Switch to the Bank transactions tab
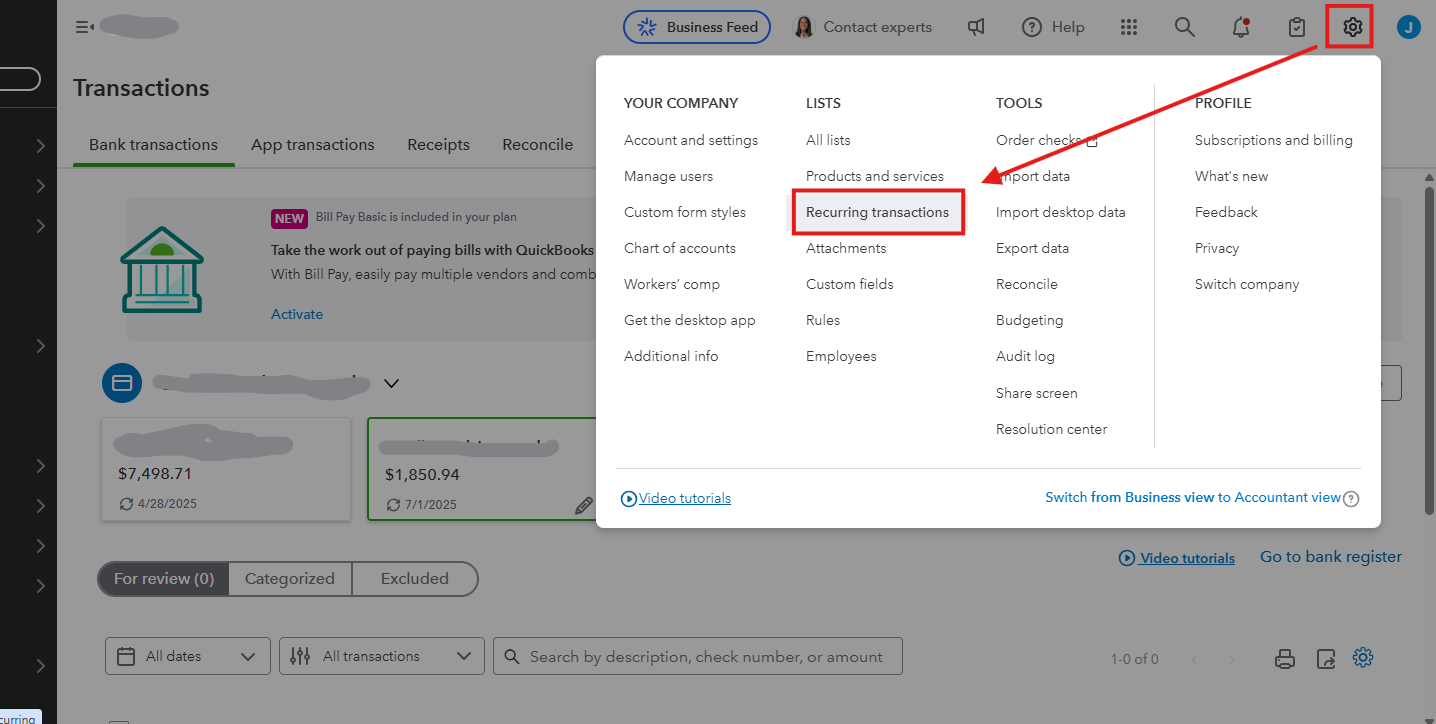 tap(153, 145)
